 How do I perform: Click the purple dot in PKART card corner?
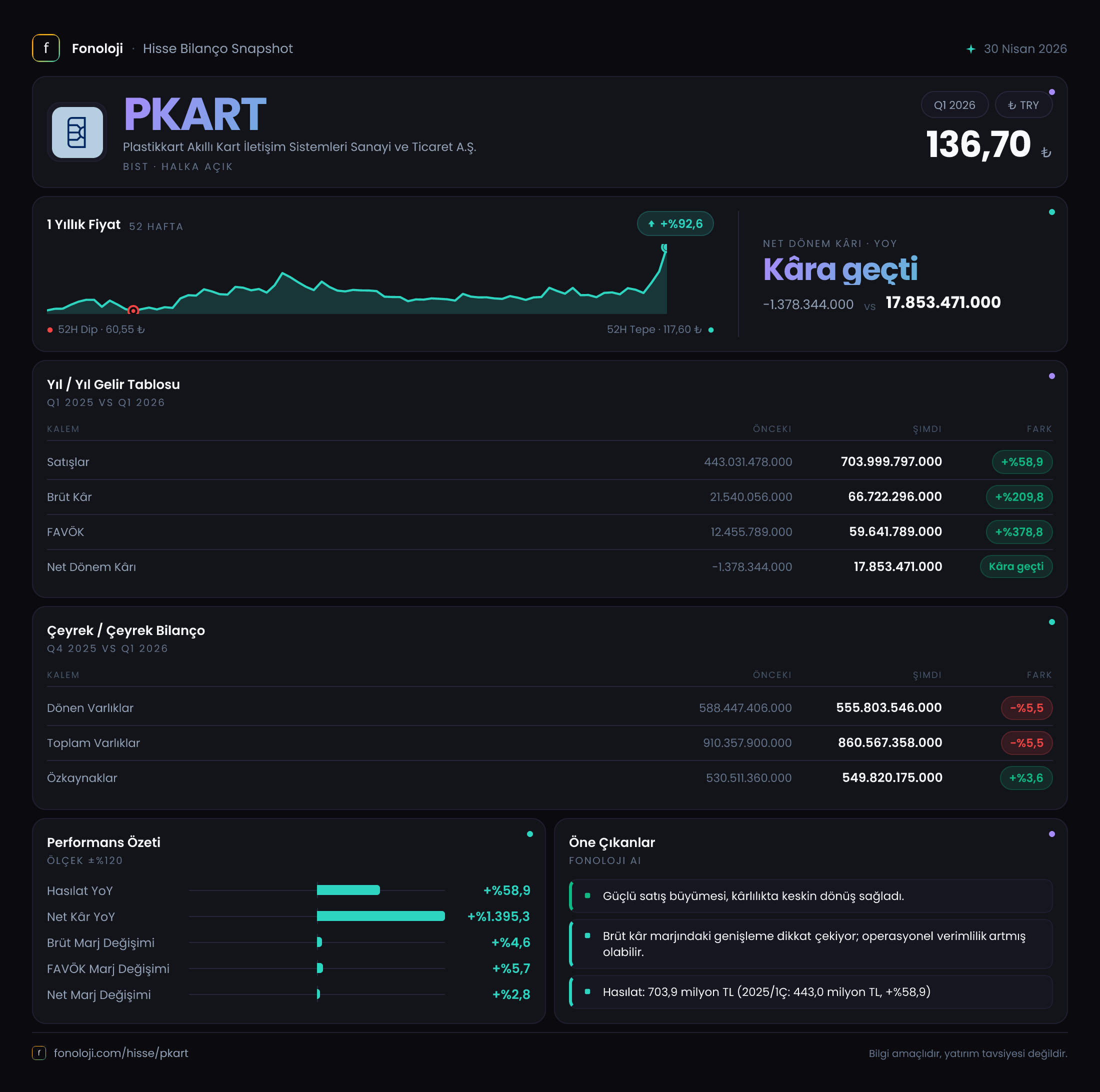click(1051, 92)
